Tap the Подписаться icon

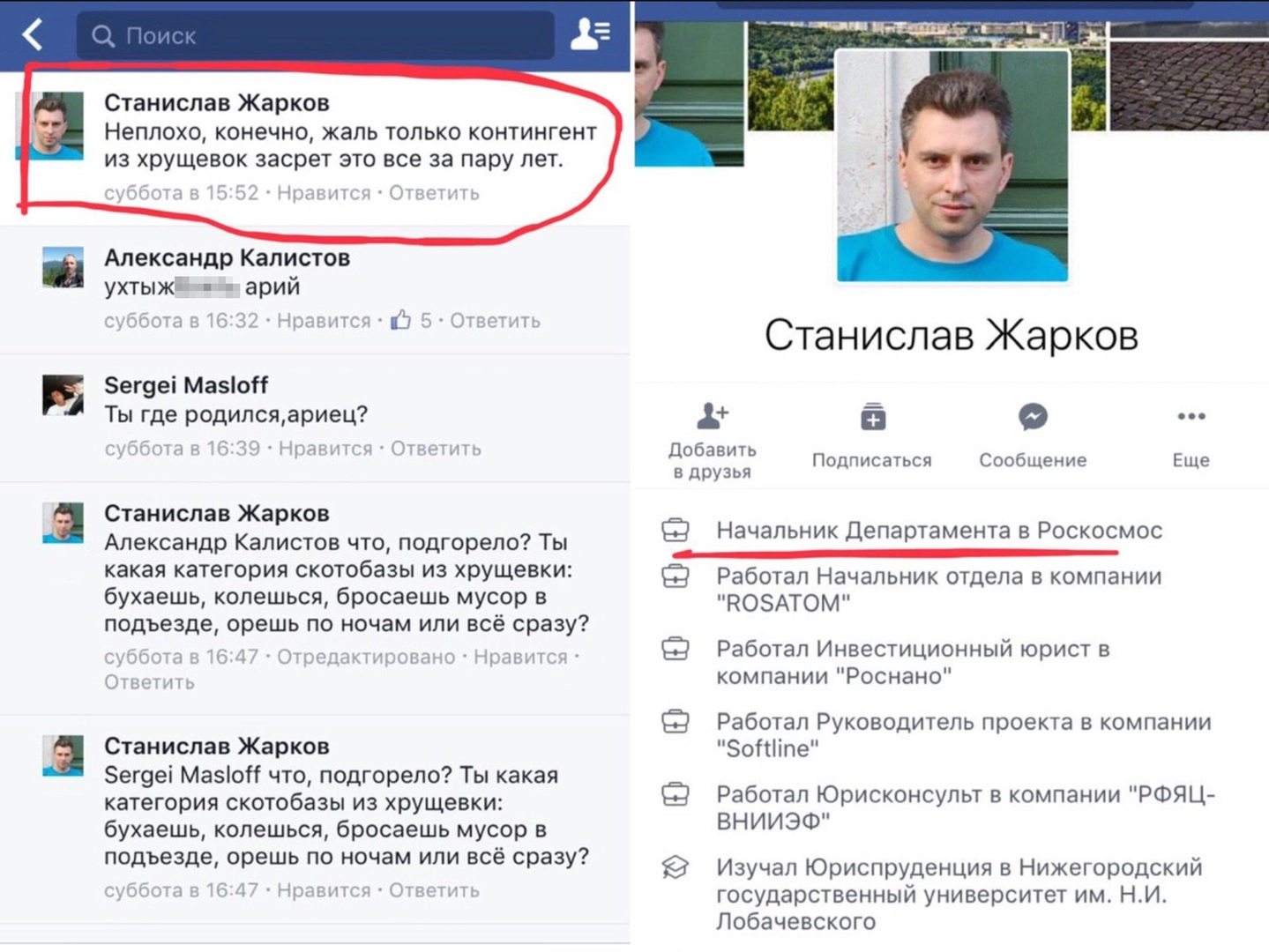click(x=873, y=417)
